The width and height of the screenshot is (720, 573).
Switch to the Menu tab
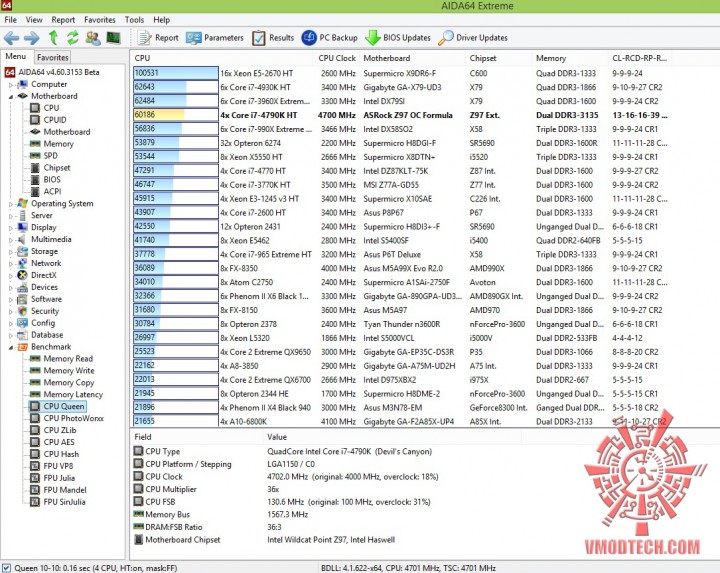point(16,56)
